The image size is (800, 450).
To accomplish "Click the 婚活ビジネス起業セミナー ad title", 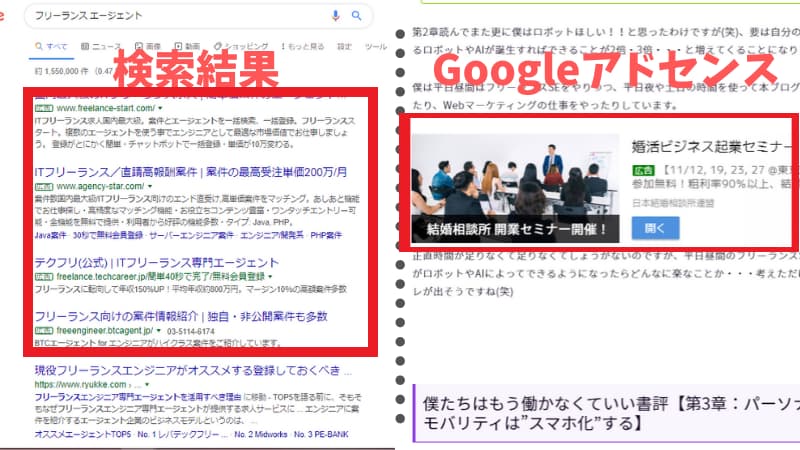I will pos(713,147).
